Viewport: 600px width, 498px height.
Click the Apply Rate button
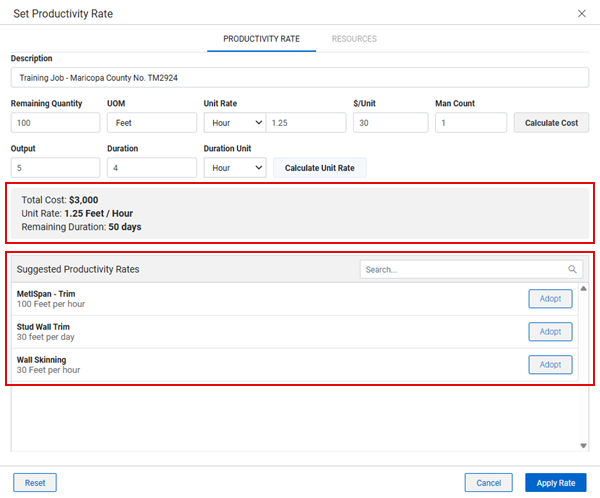(556, 483)
